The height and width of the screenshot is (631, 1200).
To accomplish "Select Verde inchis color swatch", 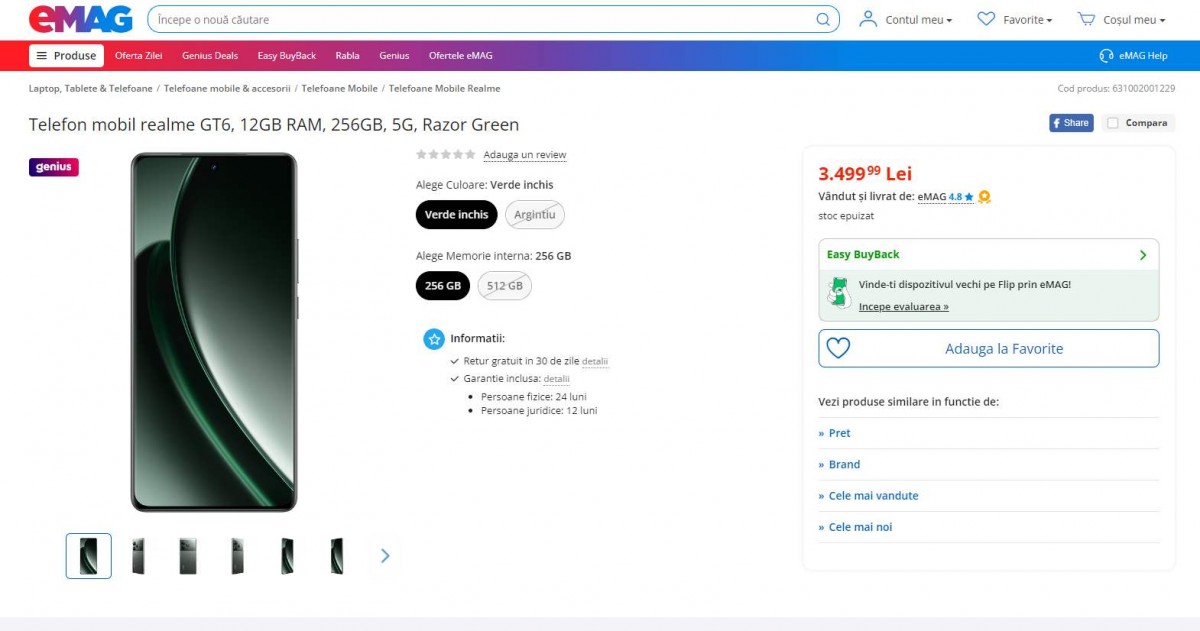I will [x=456, y=215].
